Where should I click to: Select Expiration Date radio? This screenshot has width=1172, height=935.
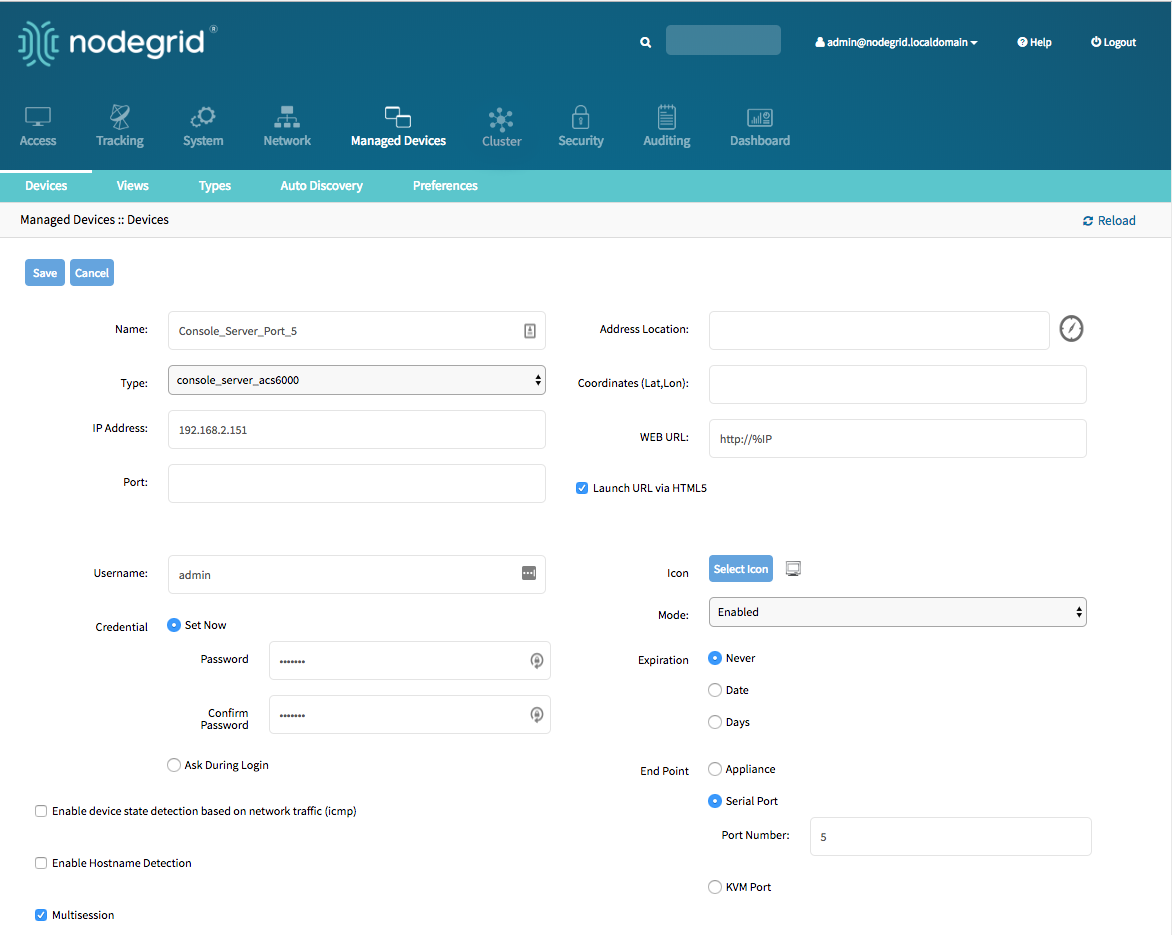point(715,690)
